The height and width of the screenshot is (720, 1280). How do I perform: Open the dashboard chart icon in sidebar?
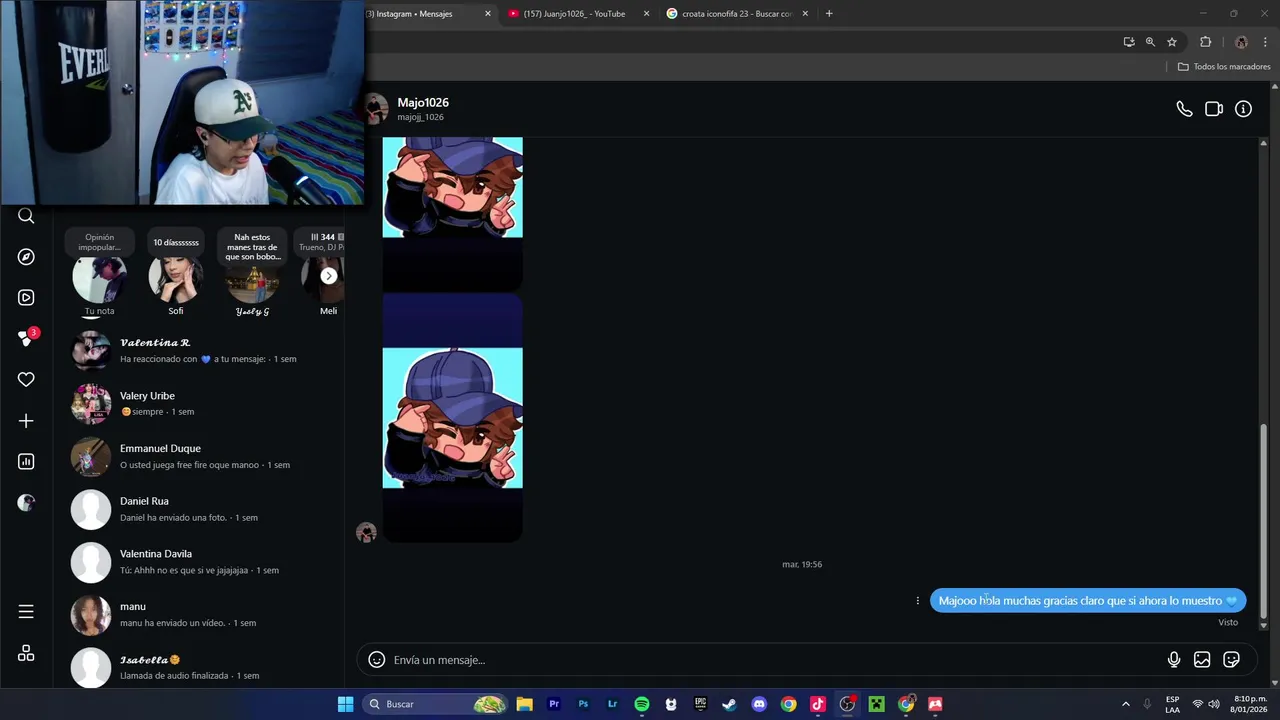(26, 462)
